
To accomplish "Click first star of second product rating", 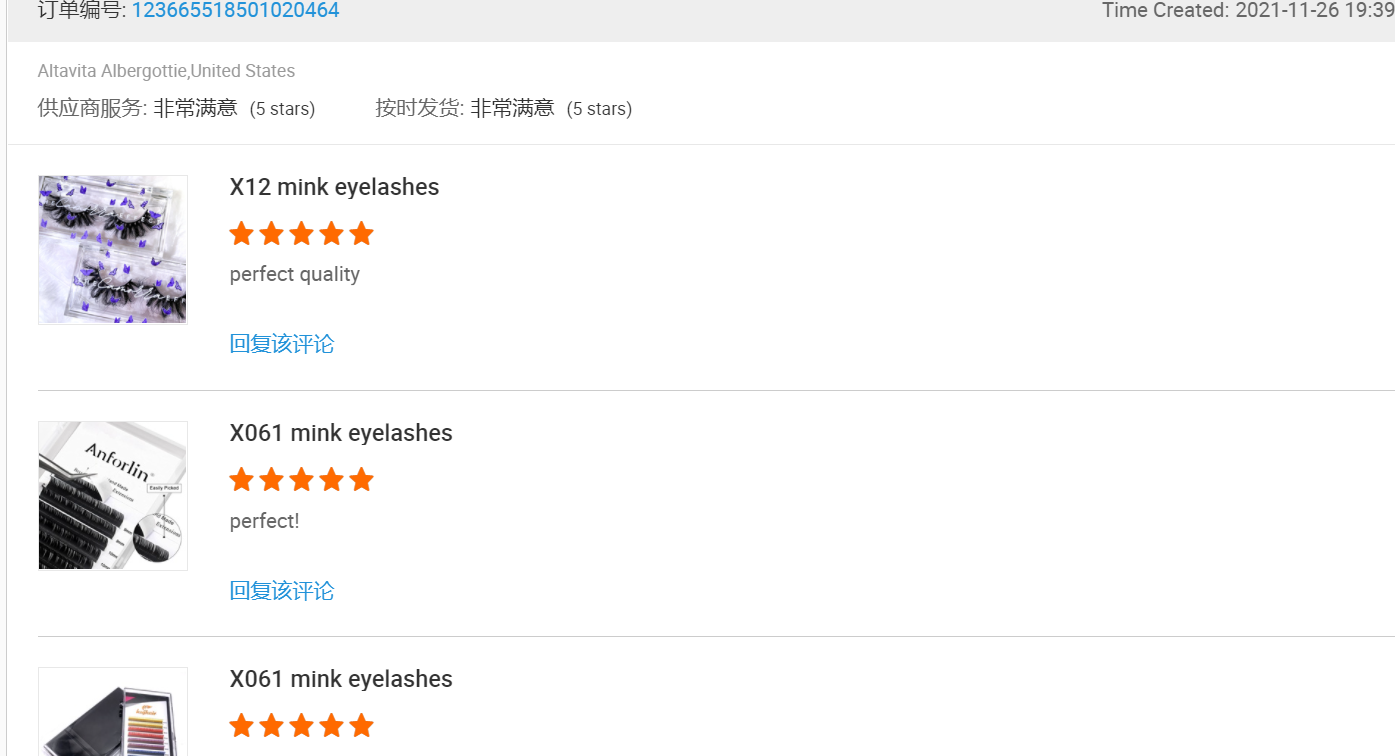I will tap(241, 480).
